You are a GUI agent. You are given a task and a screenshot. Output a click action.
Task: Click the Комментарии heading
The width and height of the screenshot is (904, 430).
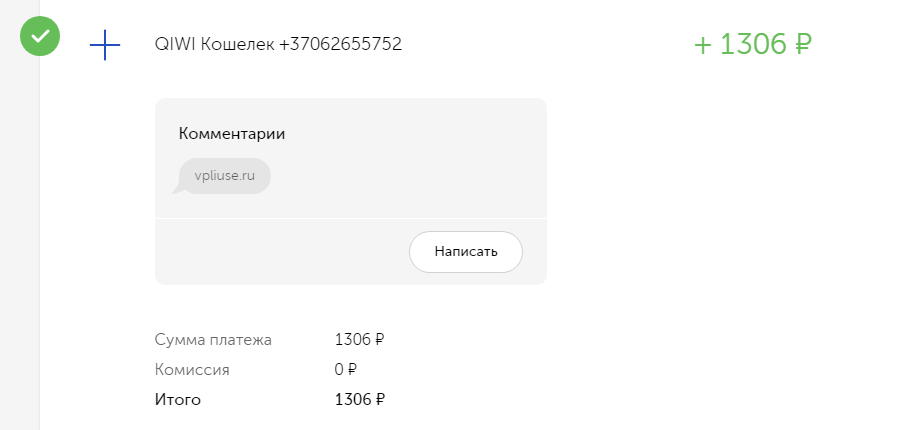232,134
